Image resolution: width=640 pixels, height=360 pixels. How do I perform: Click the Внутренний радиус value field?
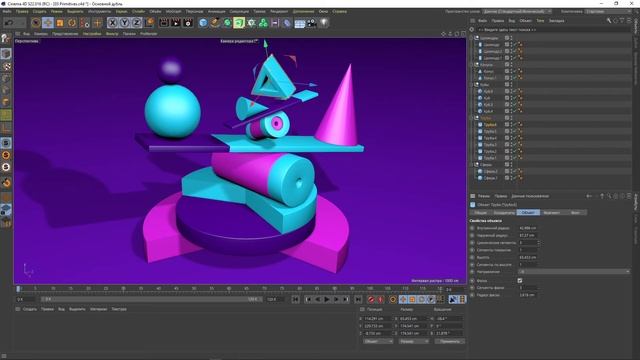pos(528,228)
